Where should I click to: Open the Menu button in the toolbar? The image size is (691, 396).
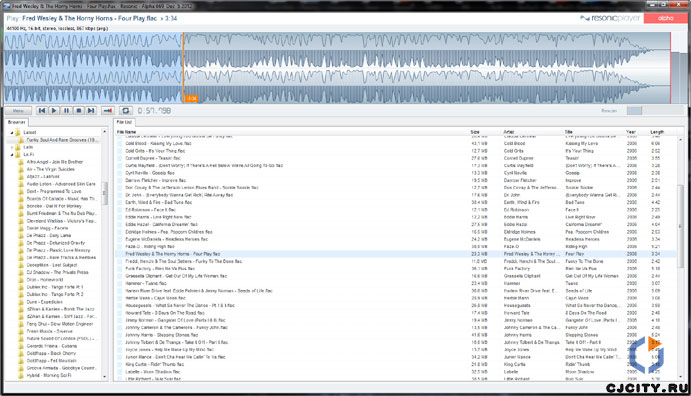pos(18,111)
